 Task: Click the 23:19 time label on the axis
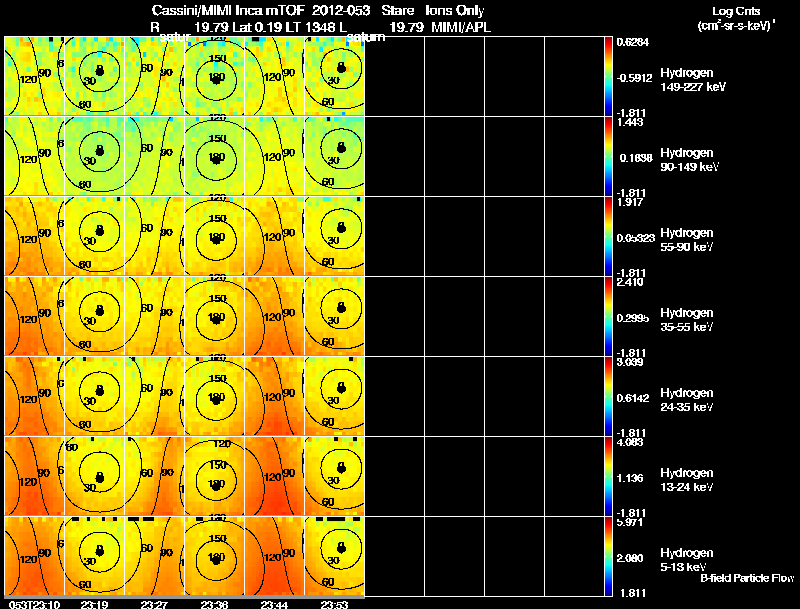point(94,604)
